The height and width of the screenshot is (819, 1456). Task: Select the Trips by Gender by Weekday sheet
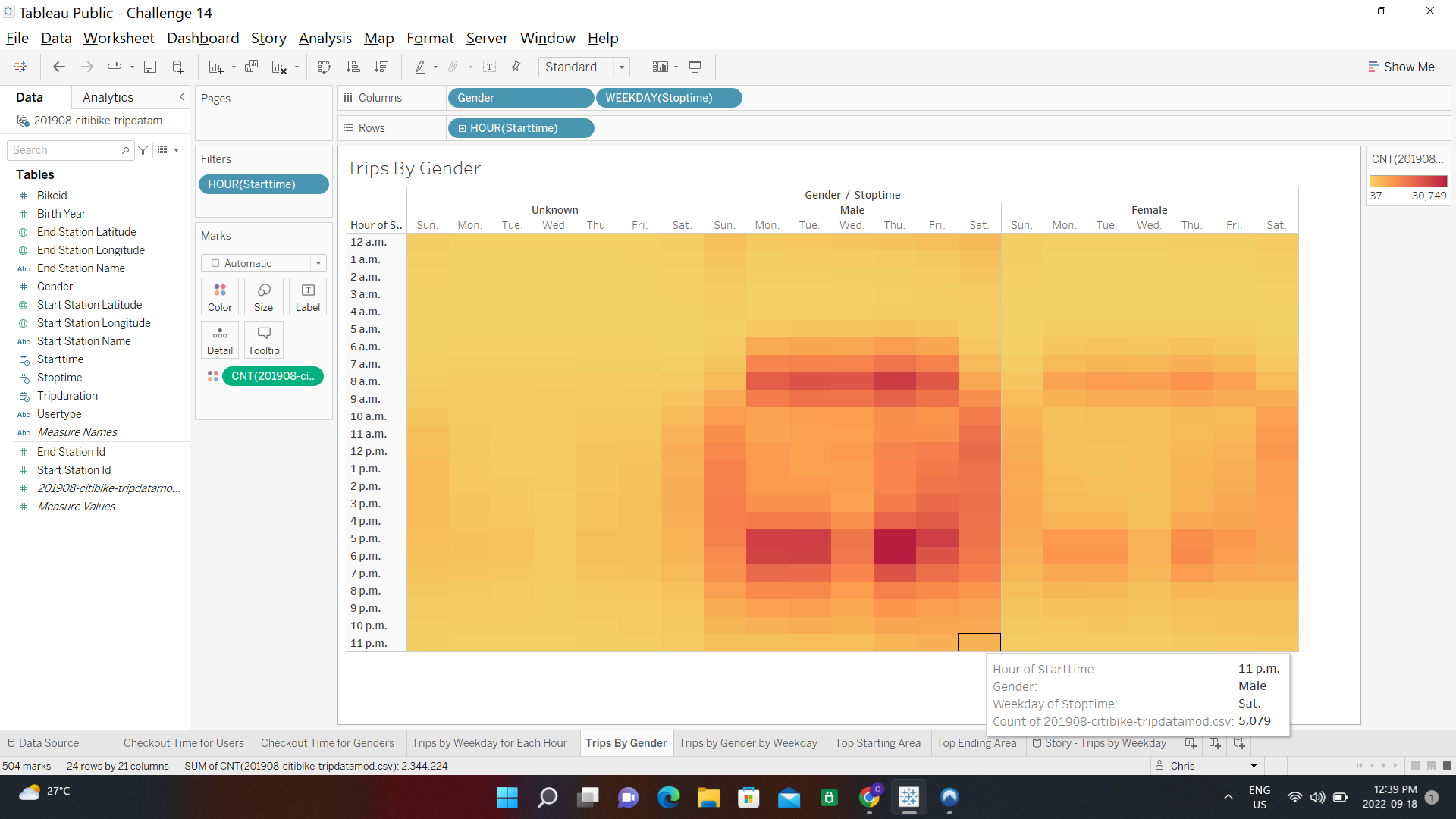click(x=748, y=743)
